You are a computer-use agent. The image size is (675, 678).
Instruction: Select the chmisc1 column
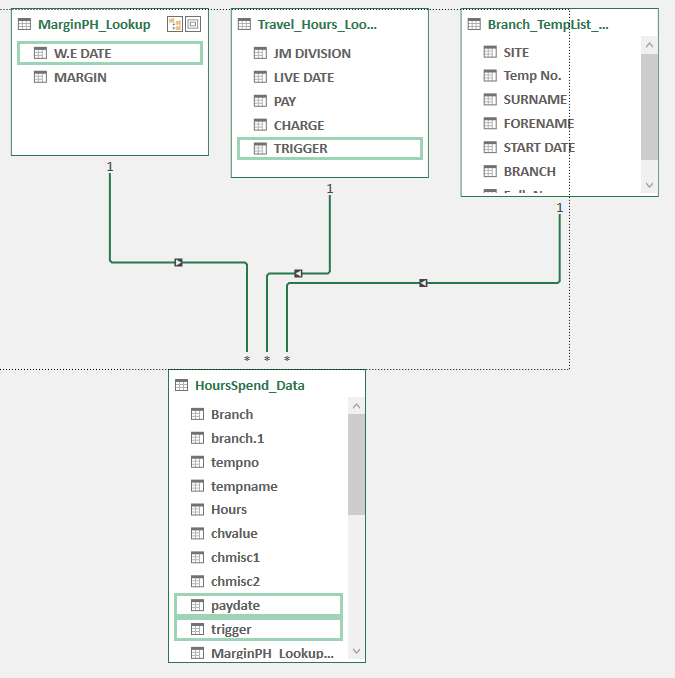pyautogui.click(x=259, y=558)
